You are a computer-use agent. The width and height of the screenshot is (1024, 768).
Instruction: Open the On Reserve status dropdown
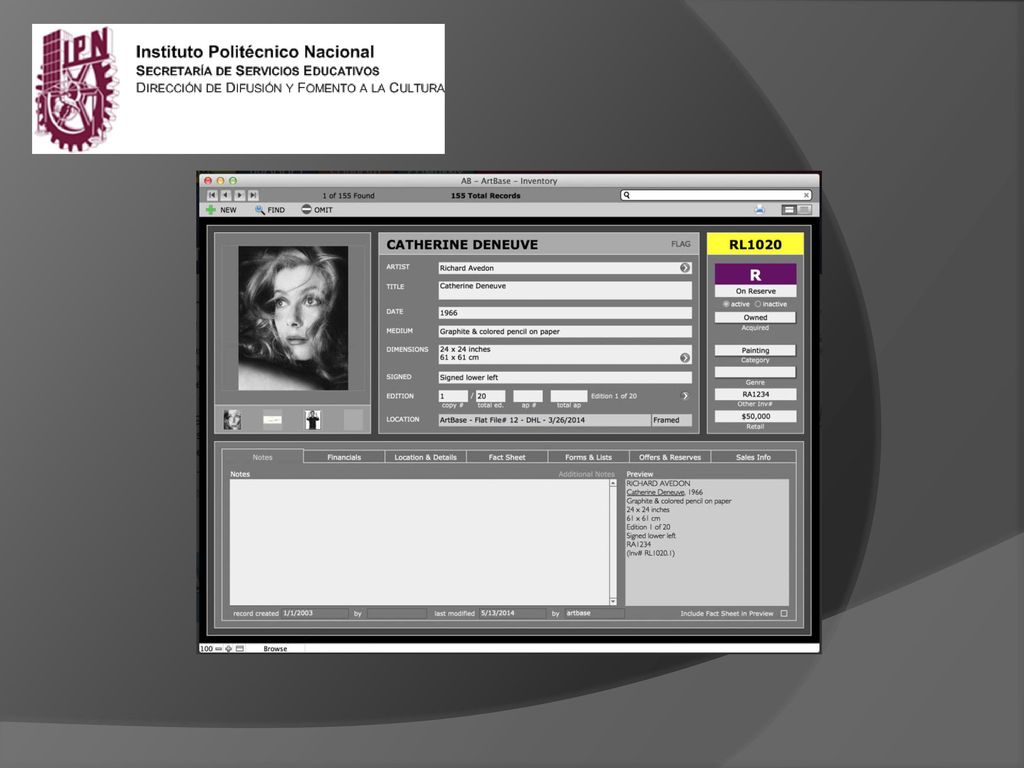(756, 291)
